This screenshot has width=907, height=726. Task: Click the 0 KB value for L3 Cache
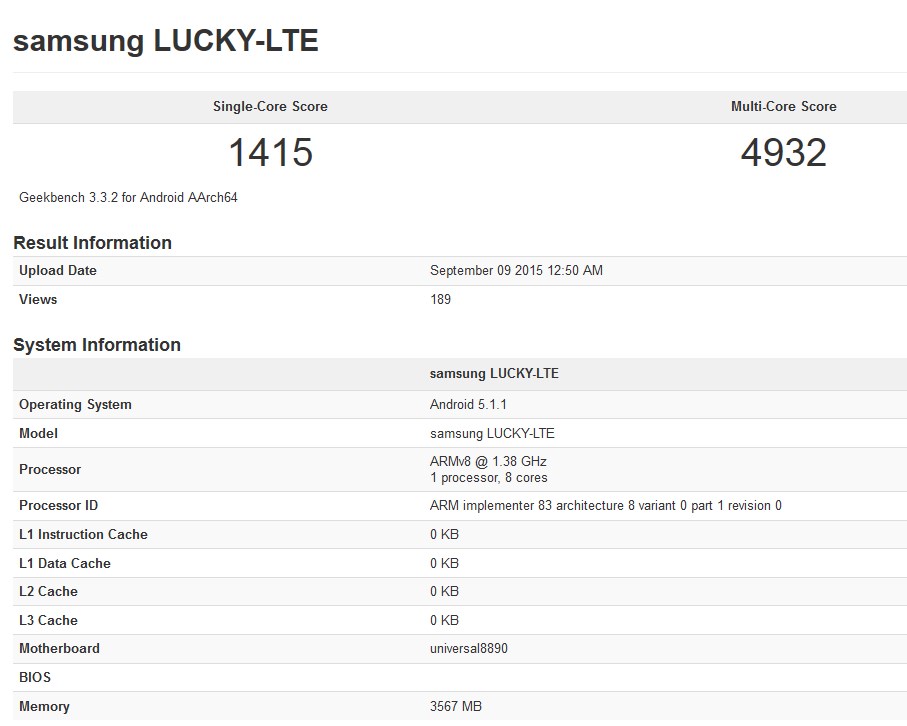444,620
